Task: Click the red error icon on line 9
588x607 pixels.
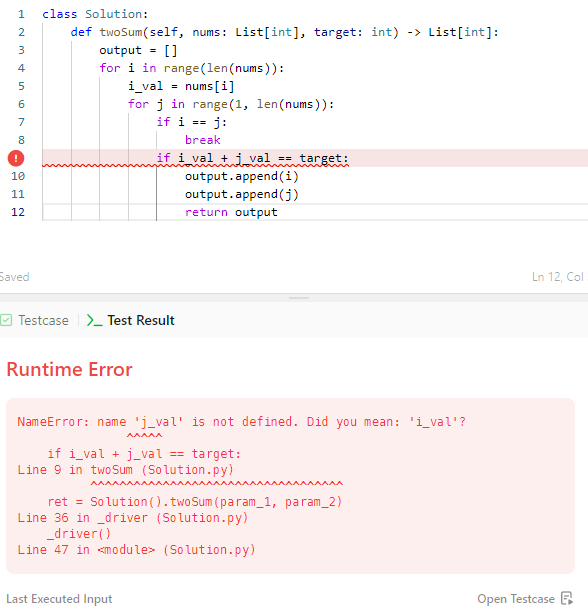Action: coord(16,158)
